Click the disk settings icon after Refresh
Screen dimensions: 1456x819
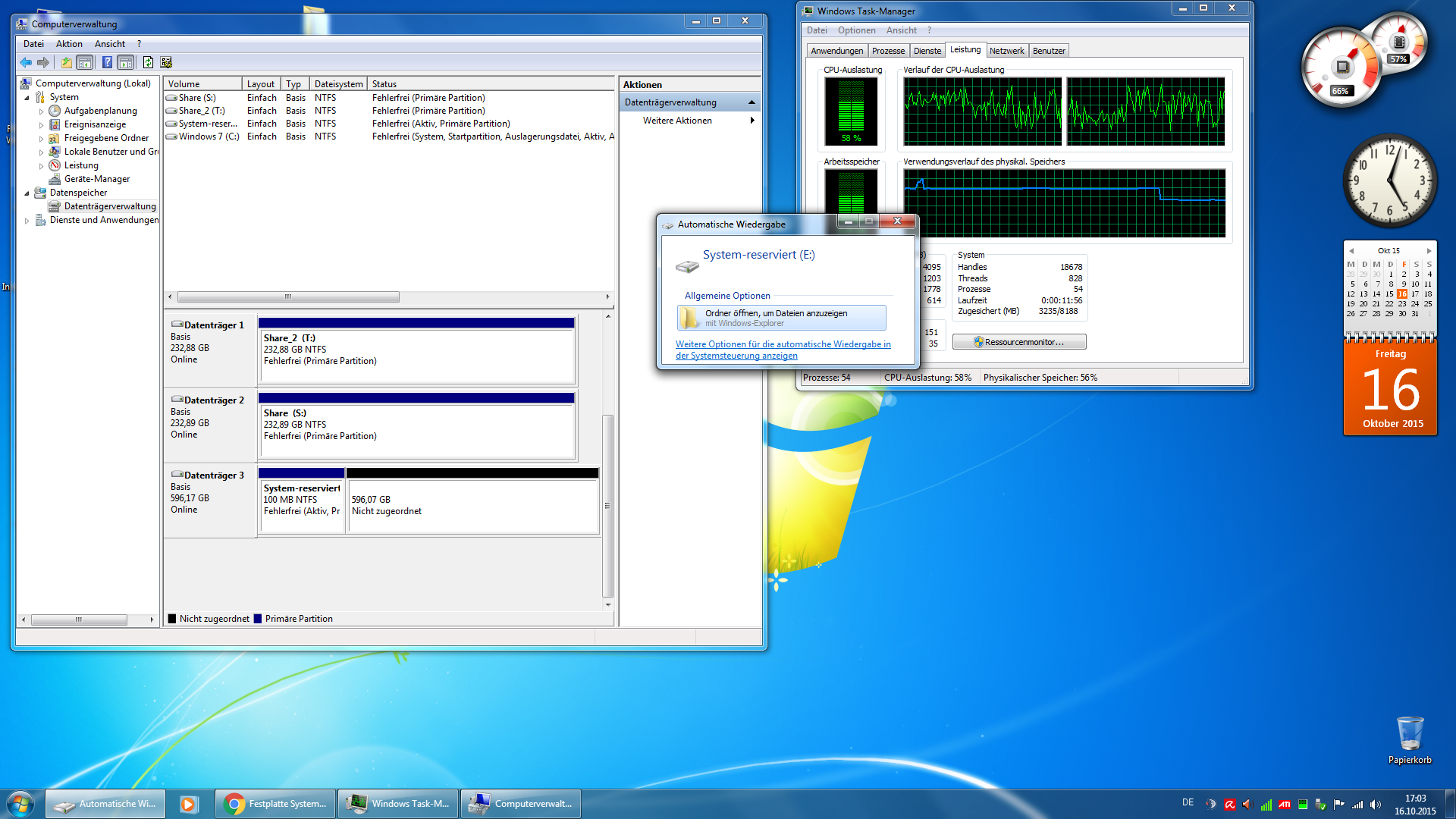(167, 63)
